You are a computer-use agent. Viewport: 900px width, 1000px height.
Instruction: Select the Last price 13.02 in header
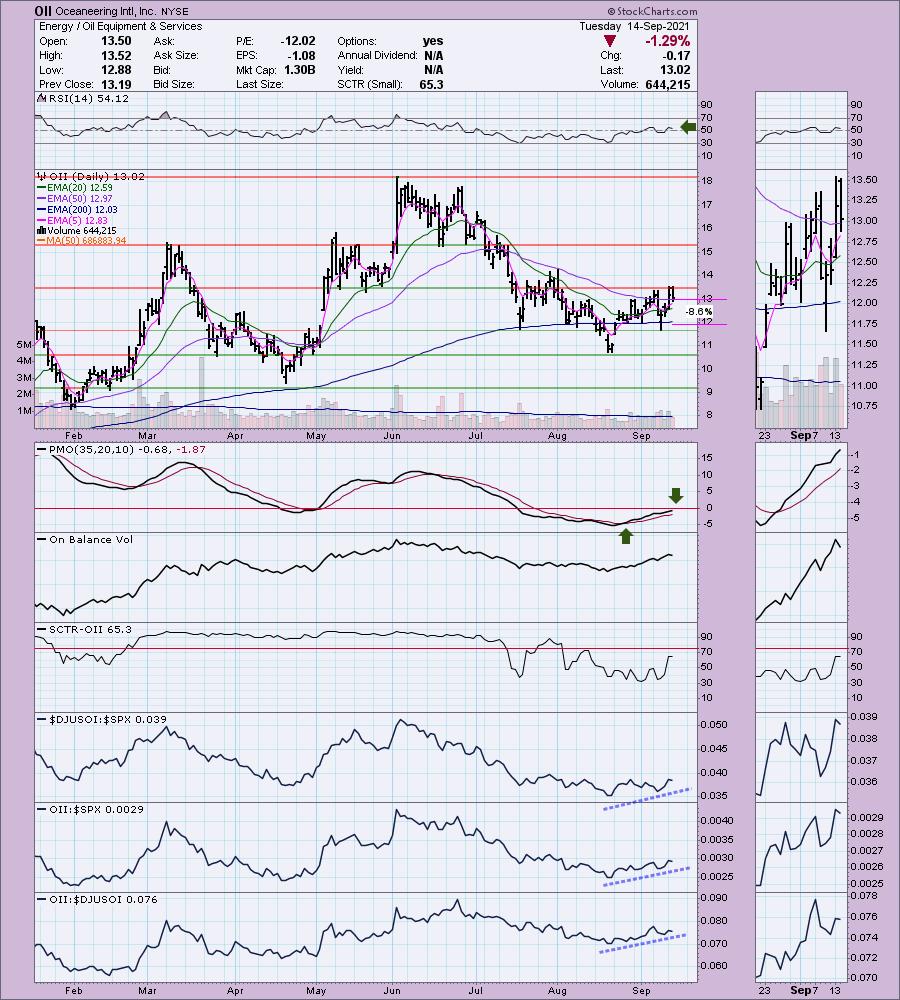(x=675, y=70)
